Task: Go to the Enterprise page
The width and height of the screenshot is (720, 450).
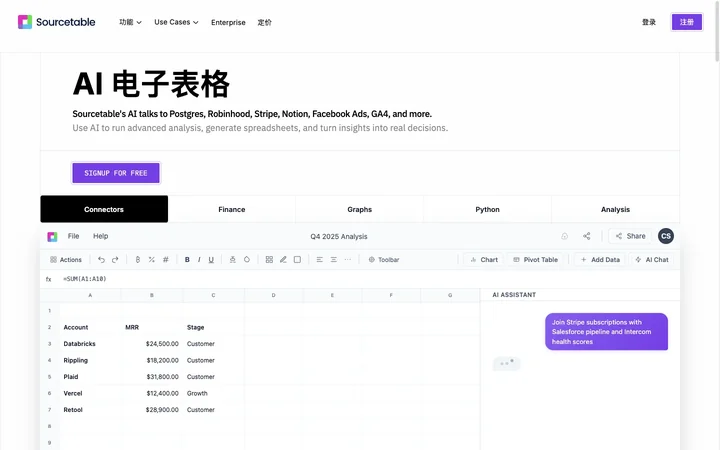Action: 228,22
